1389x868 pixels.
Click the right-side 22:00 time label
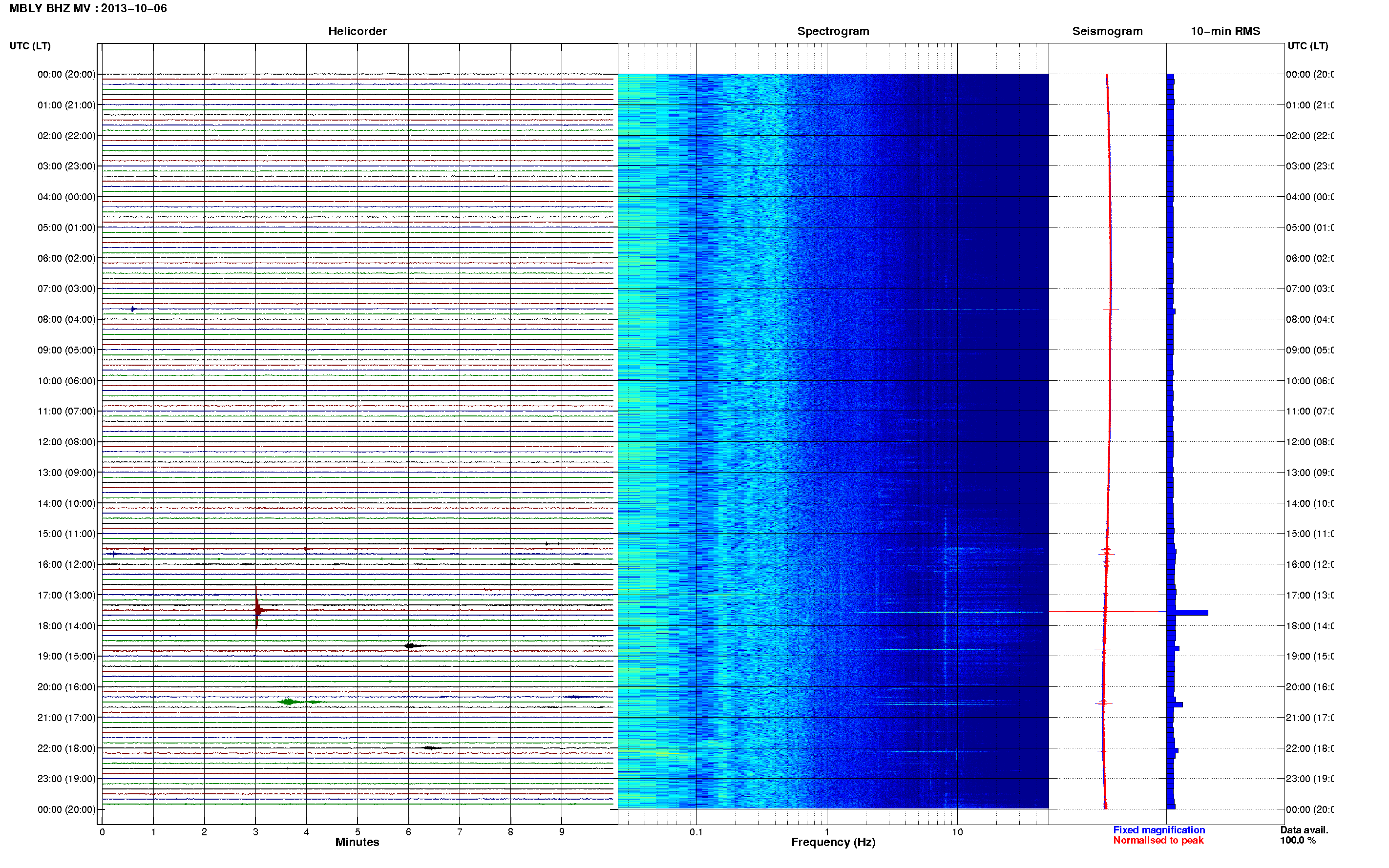pyautogui.click(x=1309, y=748)
